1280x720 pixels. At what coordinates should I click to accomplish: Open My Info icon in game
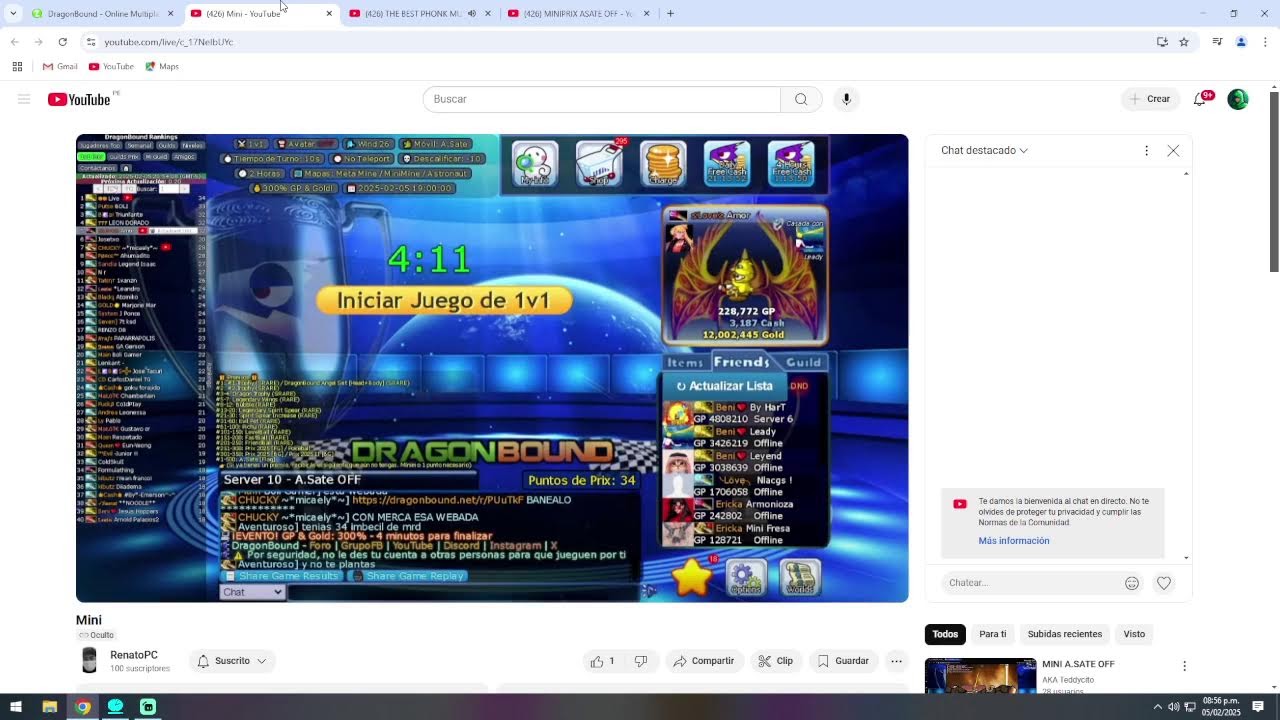coord(535,163)
